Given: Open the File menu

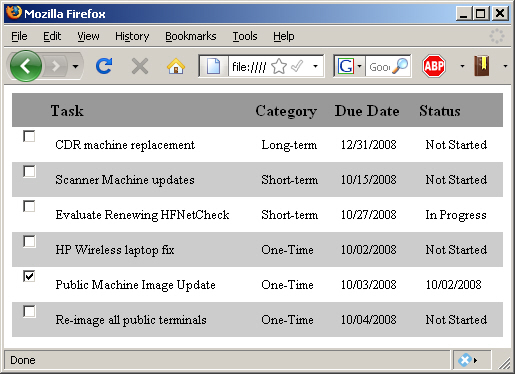Looking at the screenshot, I should pos(19,36).
